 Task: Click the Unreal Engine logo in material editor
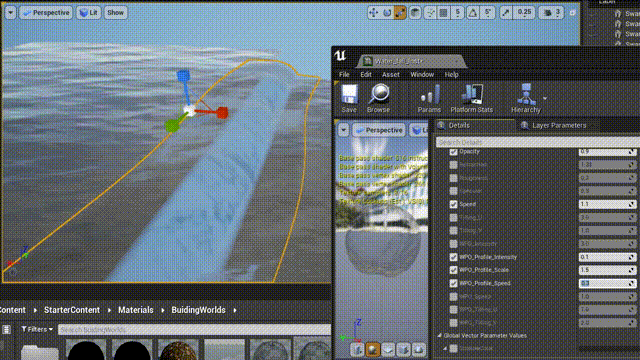(340, 56)
